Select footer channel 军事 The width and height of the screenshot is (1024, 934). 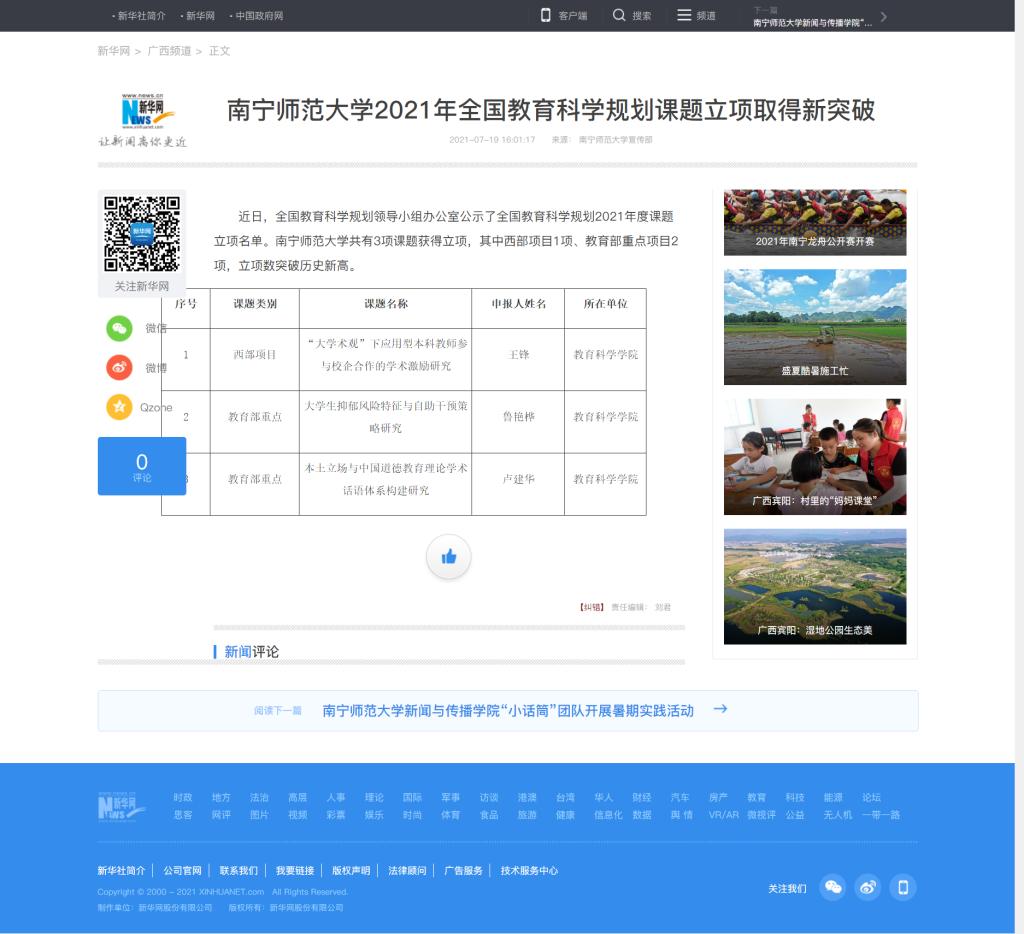[451, 797]
